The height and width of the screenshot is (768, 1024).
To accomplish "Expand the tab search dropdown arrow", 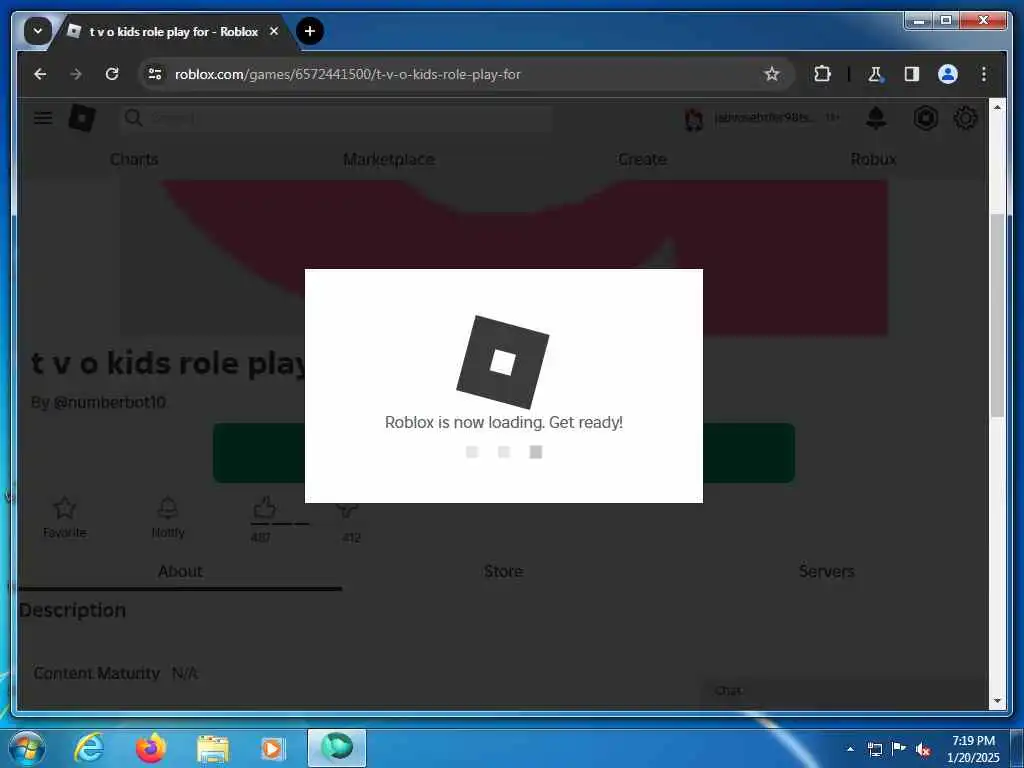I will pyautogui.click(x=38, y=31).
